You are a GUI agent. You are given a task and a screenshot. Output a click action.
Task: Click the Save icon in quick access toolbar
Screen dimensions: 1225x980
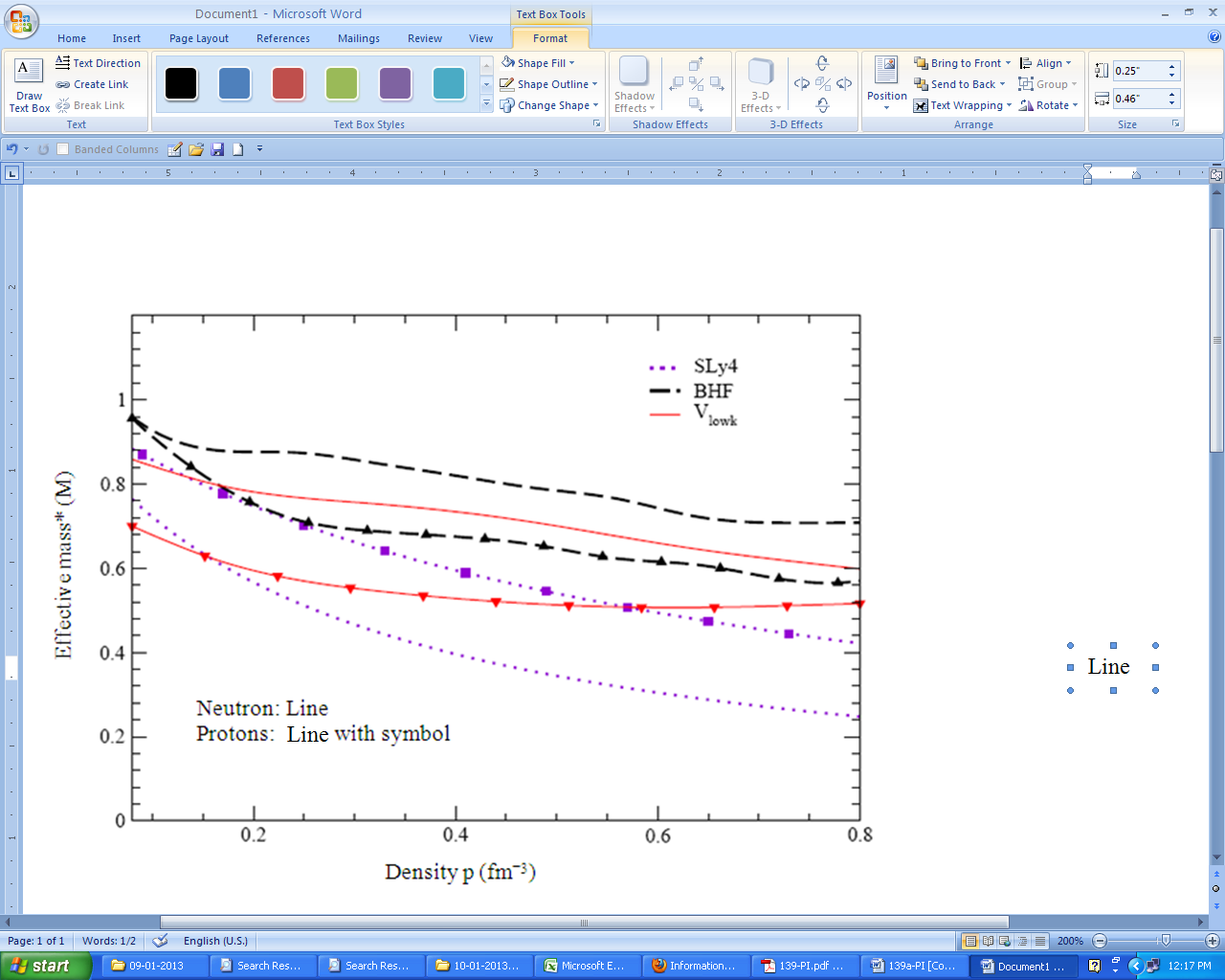tap(217, 149)
